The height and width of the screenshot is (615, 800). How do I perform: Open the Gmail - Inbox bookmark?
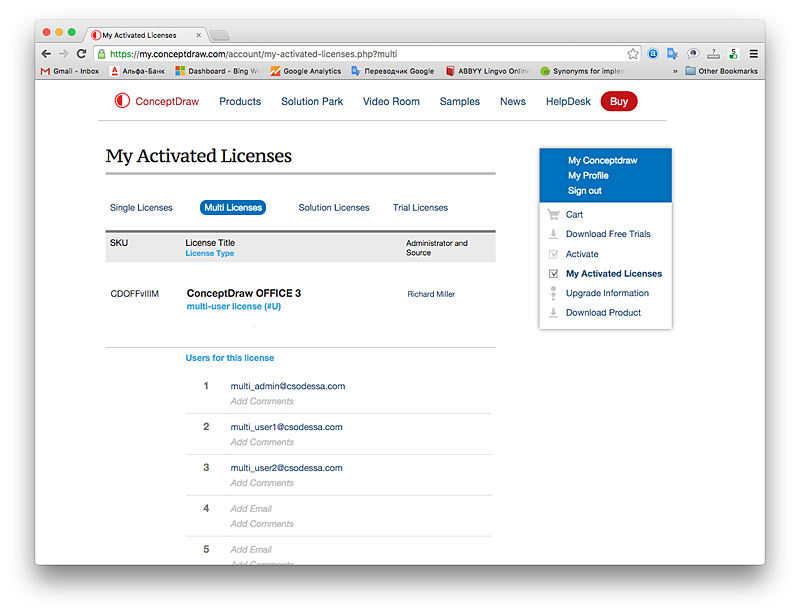[x=70, y=71]
